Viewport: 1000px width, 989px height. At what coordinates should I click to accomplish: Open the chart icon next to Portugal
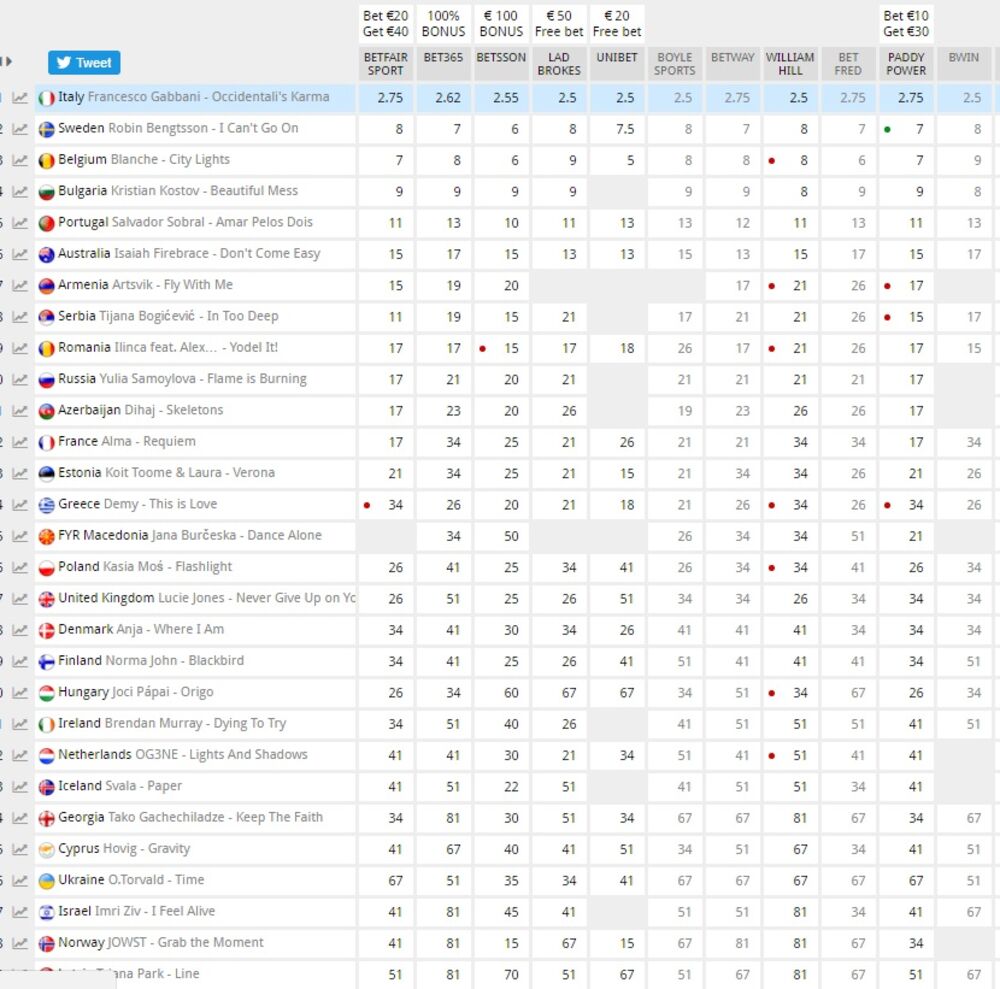coord(20,223)
